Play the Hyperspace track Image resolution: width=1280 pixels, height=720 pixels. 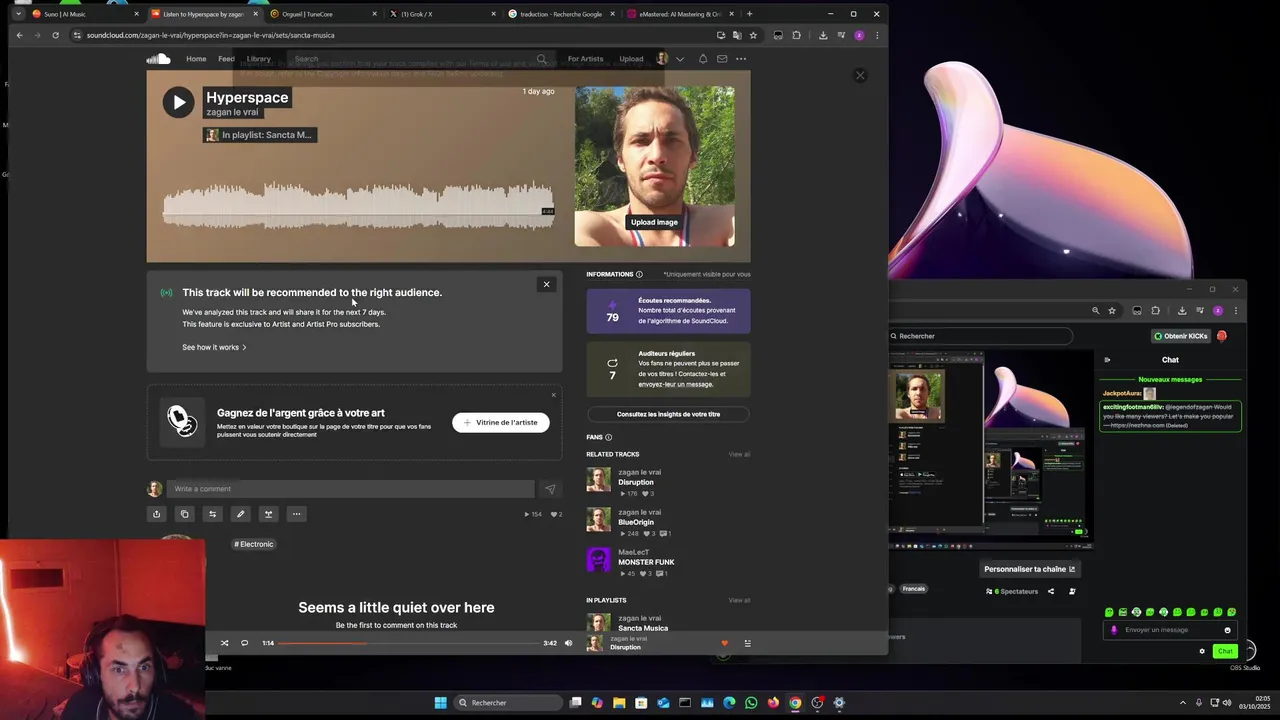coord(178,102)
